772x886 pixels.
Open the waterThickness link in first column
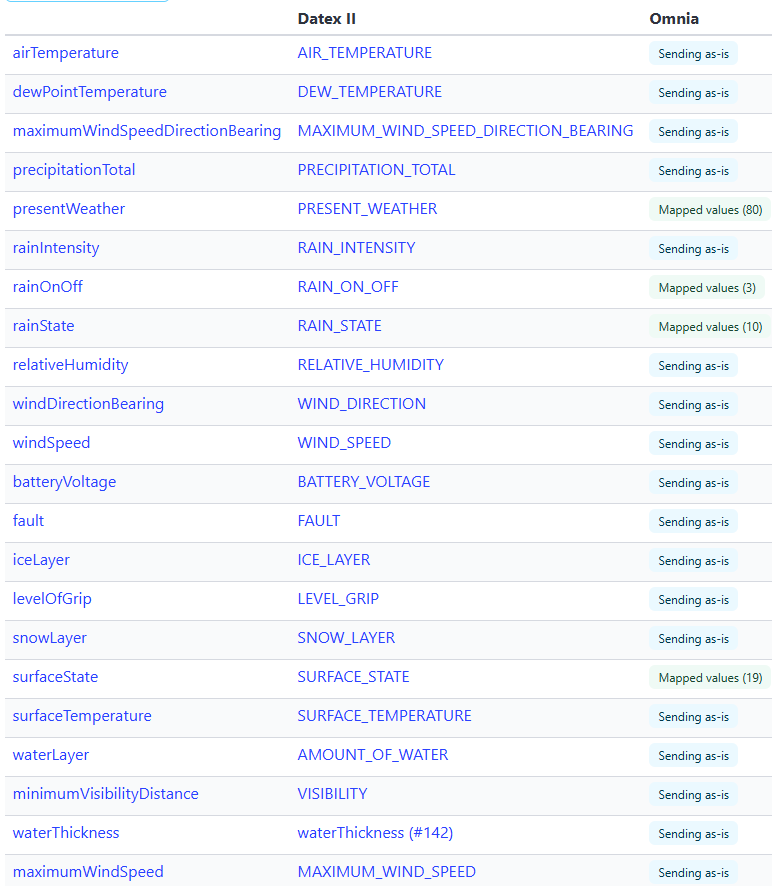pos(66,833)
